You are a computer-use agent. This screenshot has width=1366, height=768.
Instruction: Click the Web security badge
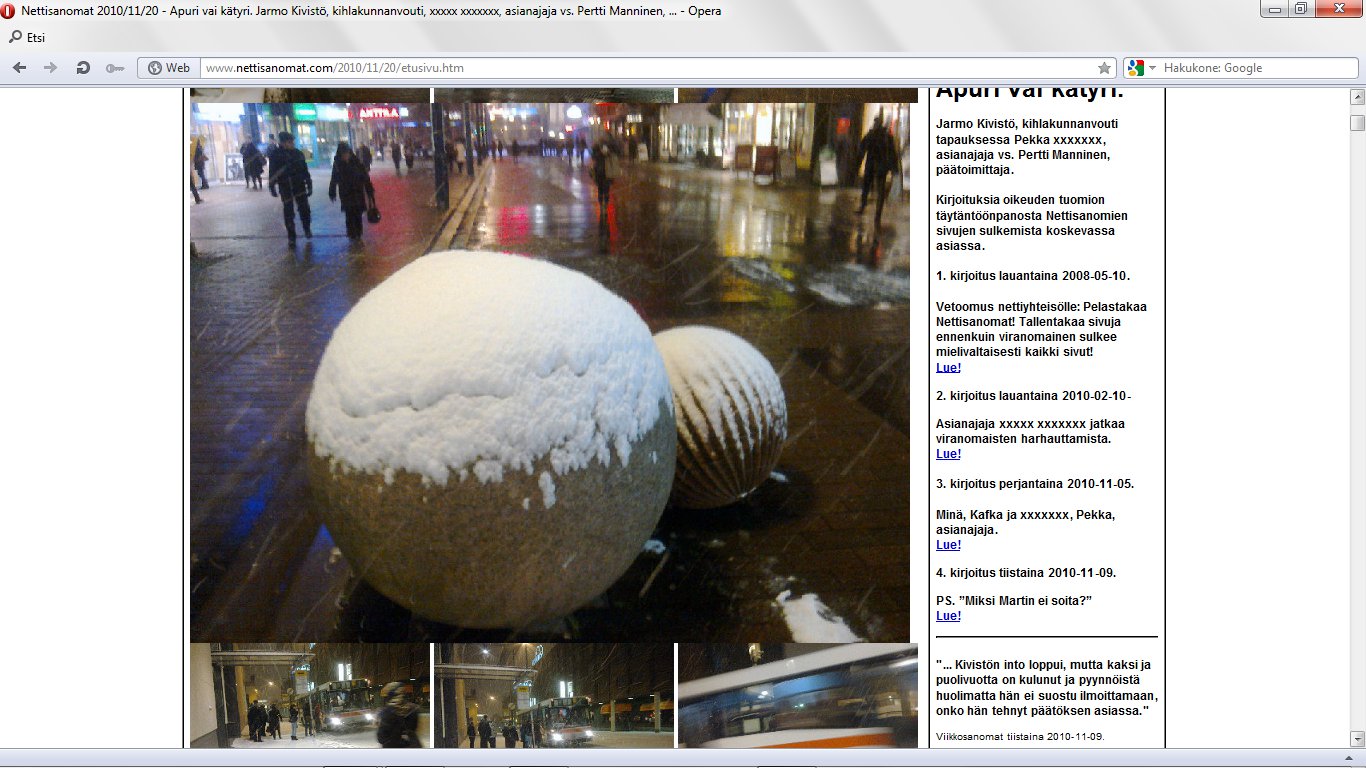(x=168, y=68)
